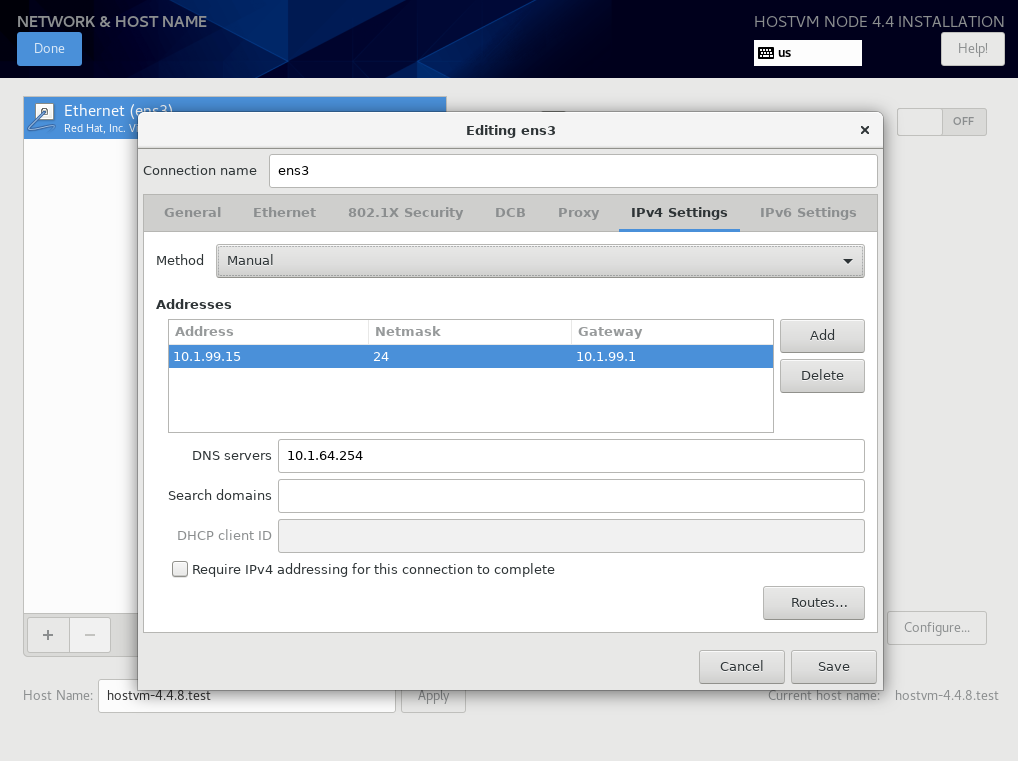Click the Done button in header
Viewport: 1018px width, 761px height.
49,49
